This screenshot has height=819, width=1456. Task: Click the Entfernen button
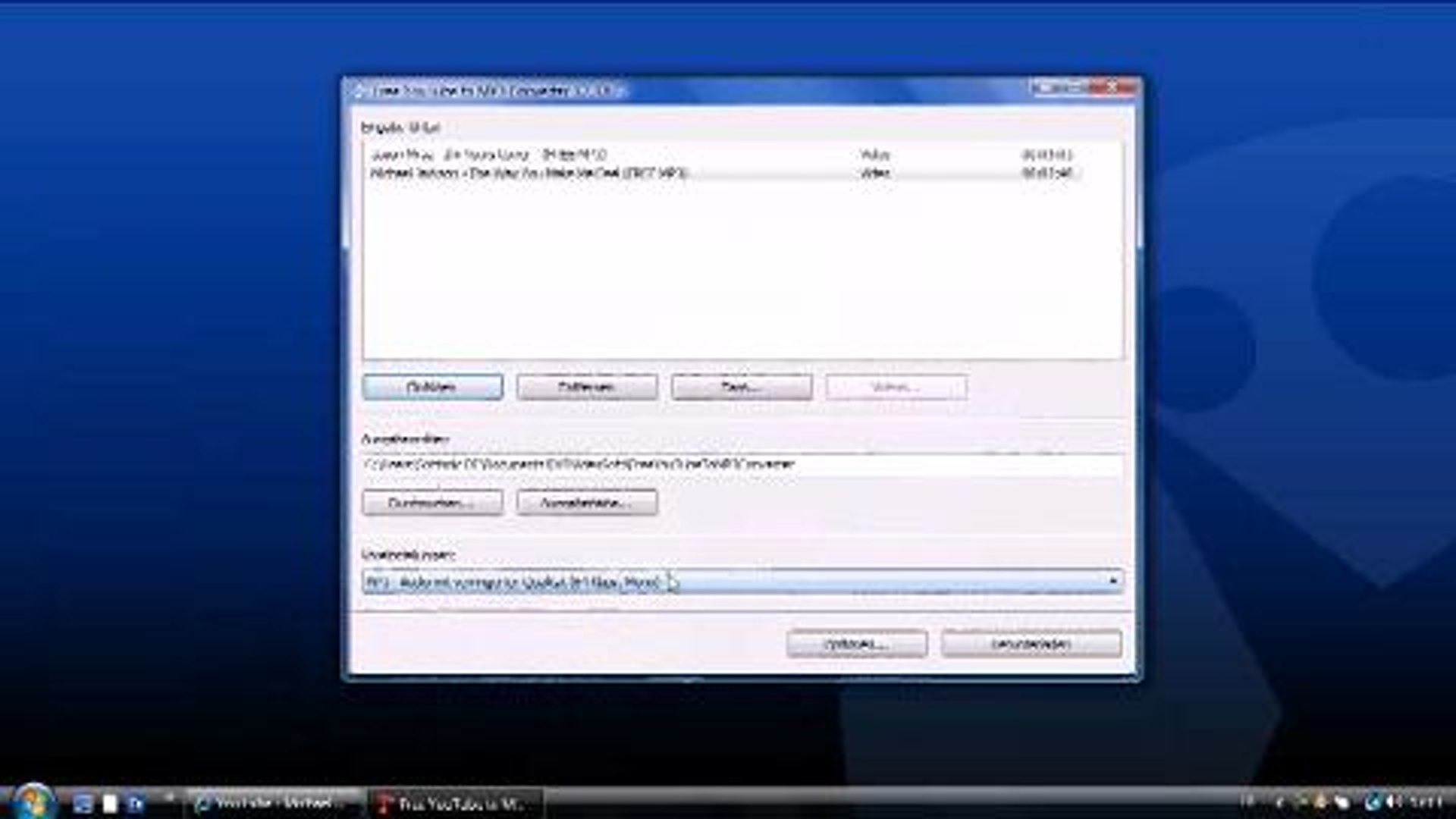point(587,388)
